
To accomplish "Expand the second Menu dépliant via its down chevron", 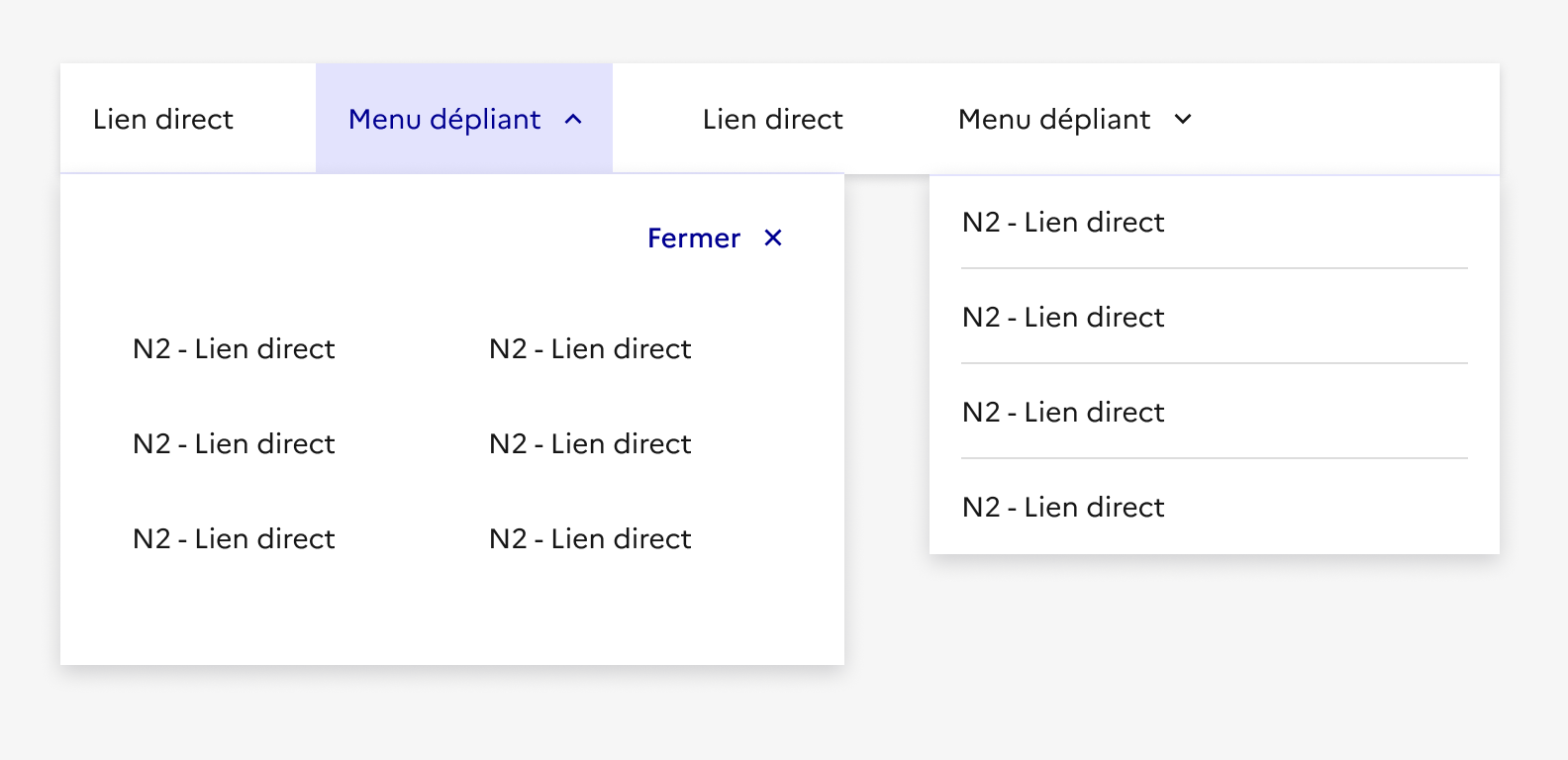I will point(1183,120).
